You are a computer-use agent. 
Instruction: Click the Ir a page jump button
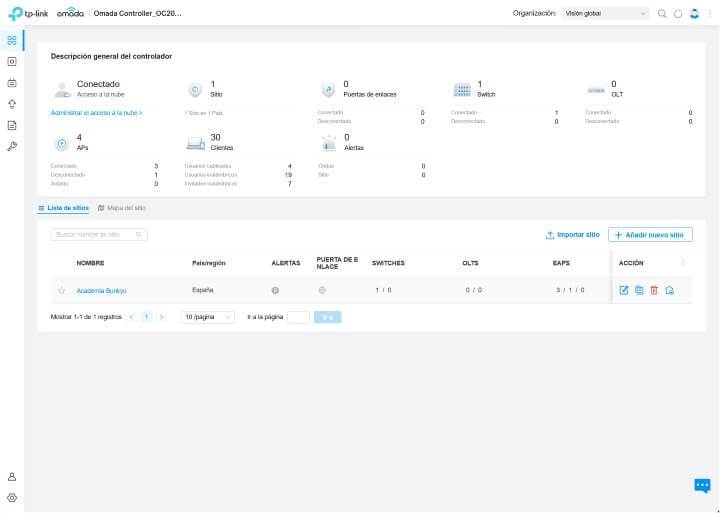click(327, 317)
